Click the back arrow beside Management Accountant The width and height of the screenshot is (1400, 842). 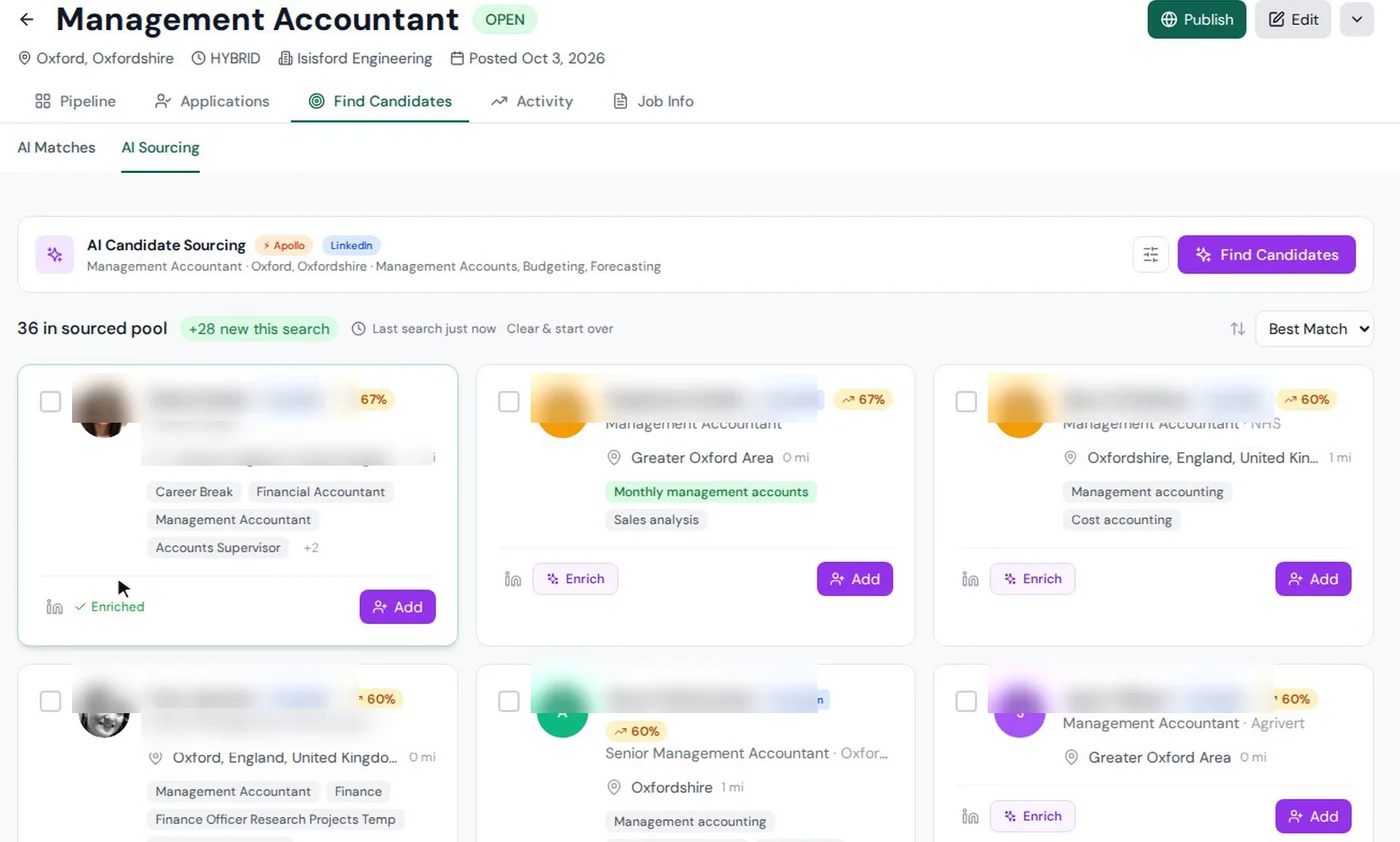(x=26, y=19)
